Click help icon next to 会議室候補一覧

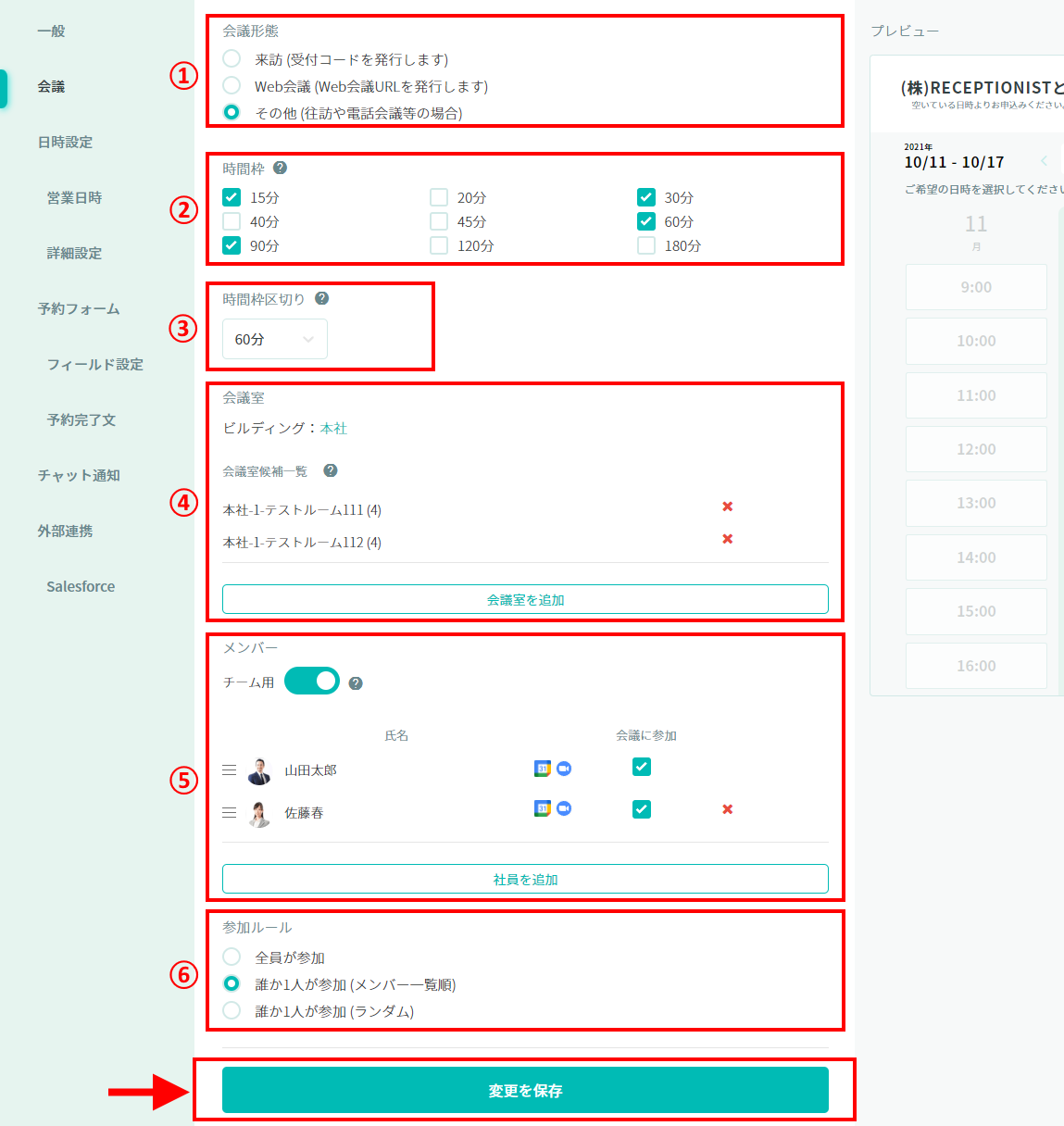tap(330, 470)
